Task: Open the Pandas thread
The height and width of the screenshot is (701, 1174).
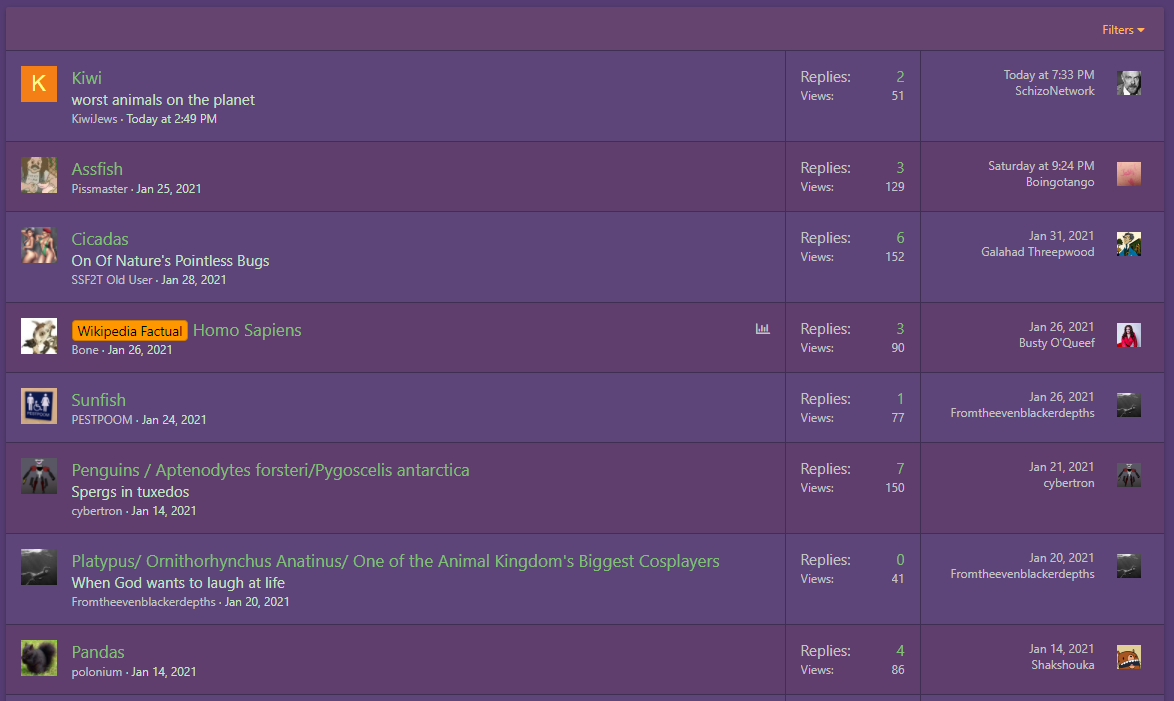Action: [98, 652]
